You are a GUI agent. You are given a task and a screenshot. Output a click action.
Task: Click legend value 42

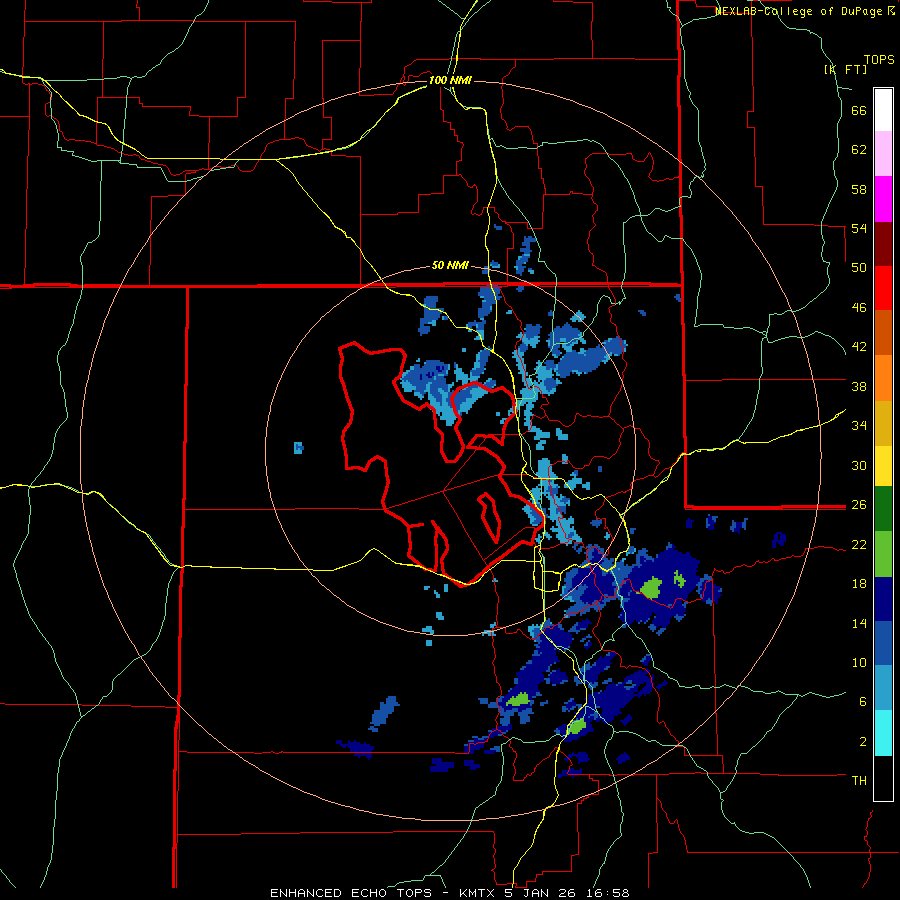point(859,347)
